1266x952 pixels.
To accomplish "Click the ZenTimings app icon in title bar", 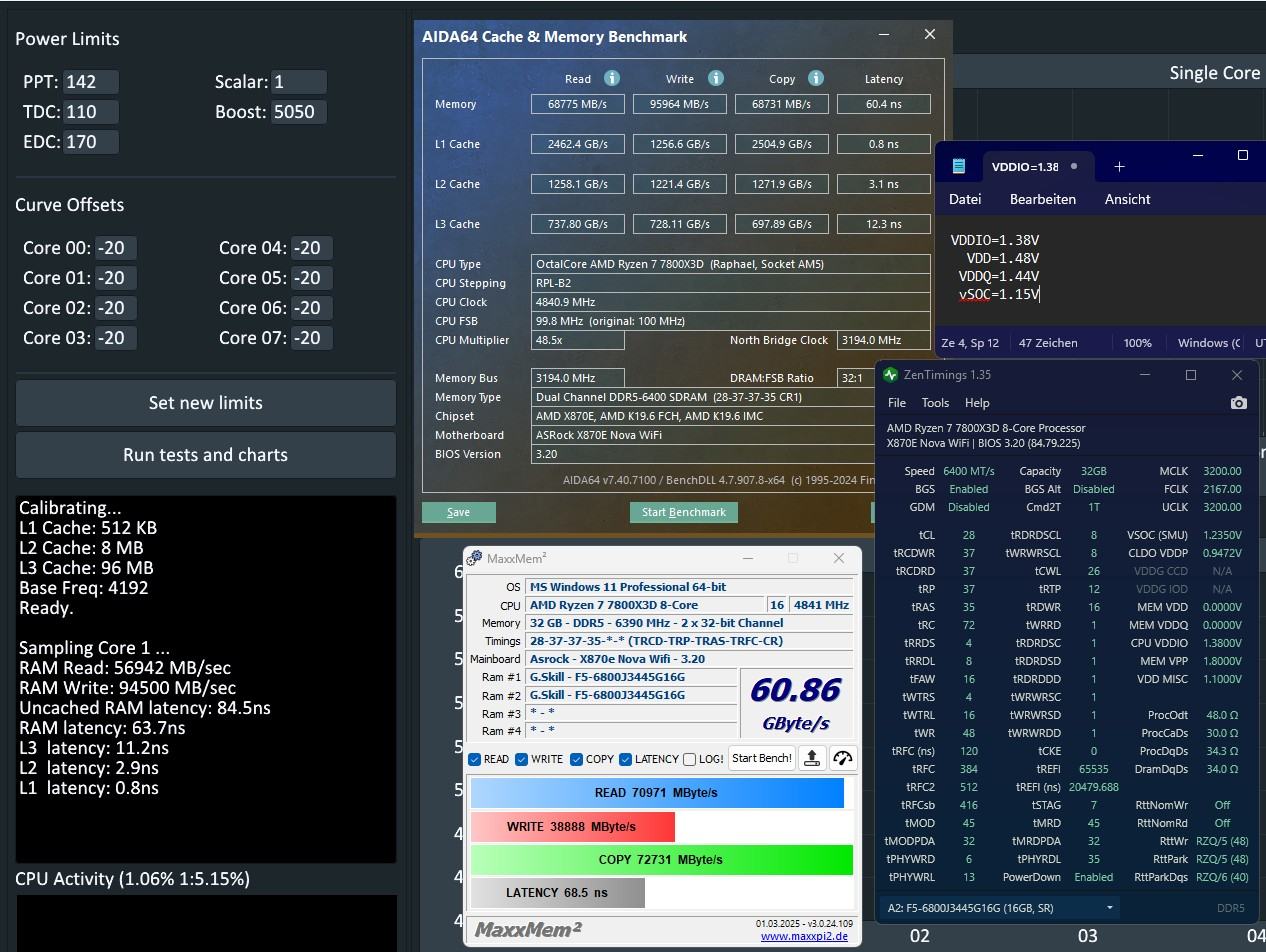I will tap(890, 375).
